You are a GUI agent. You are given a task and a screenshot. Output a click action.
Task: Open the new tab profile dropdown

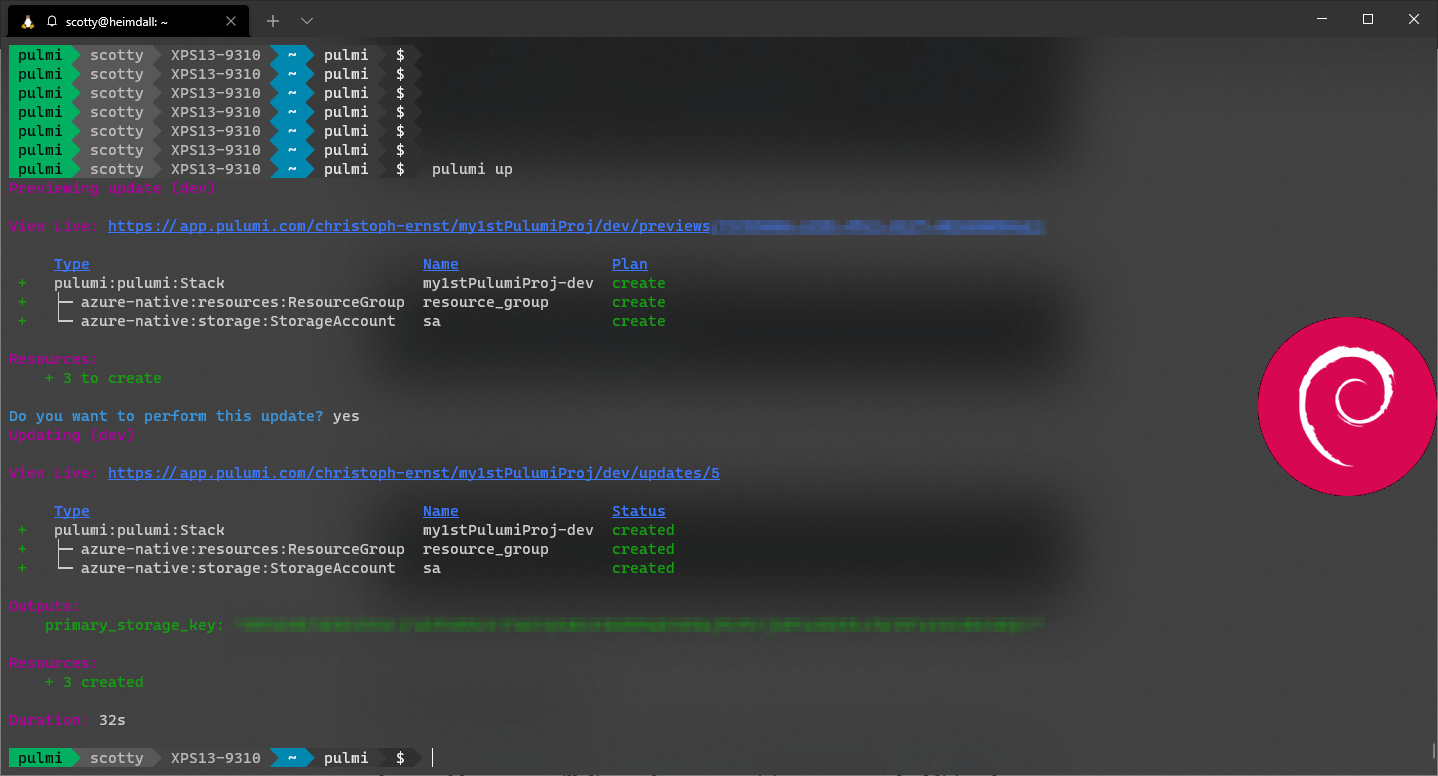pos(307,20)
